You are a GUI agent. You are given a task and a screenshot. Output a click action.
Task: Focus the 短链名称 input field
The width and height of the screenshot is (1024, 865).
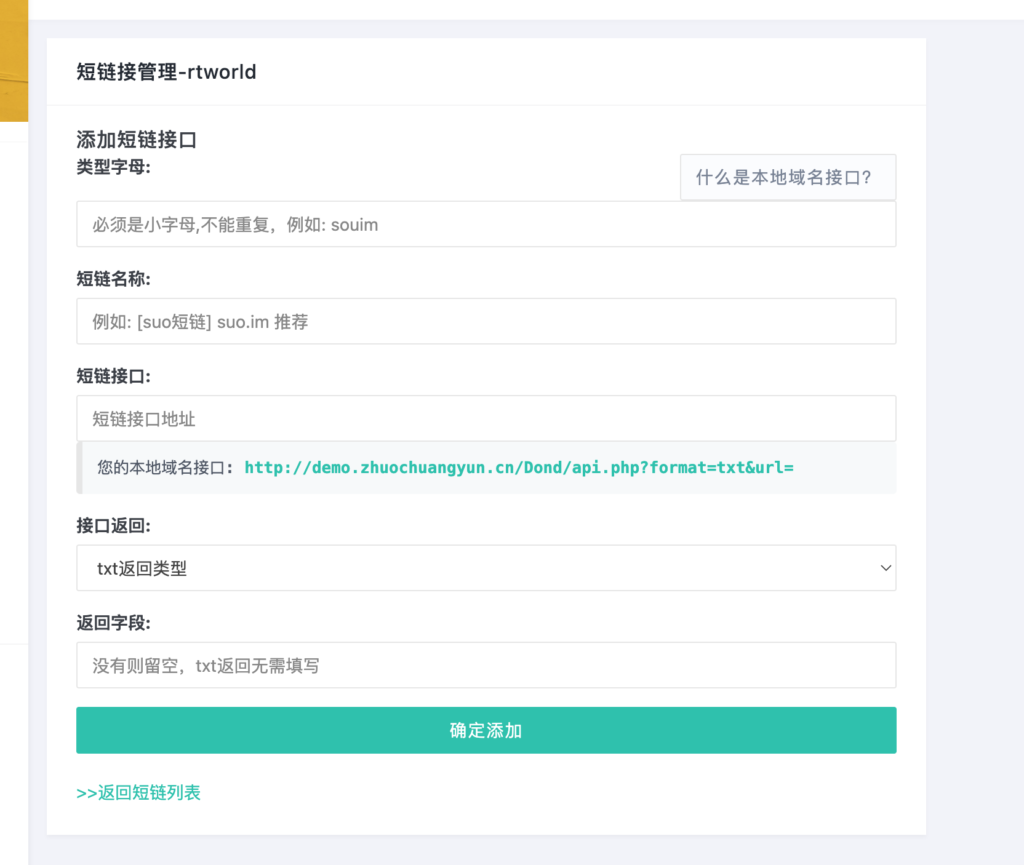pos(486,321)
